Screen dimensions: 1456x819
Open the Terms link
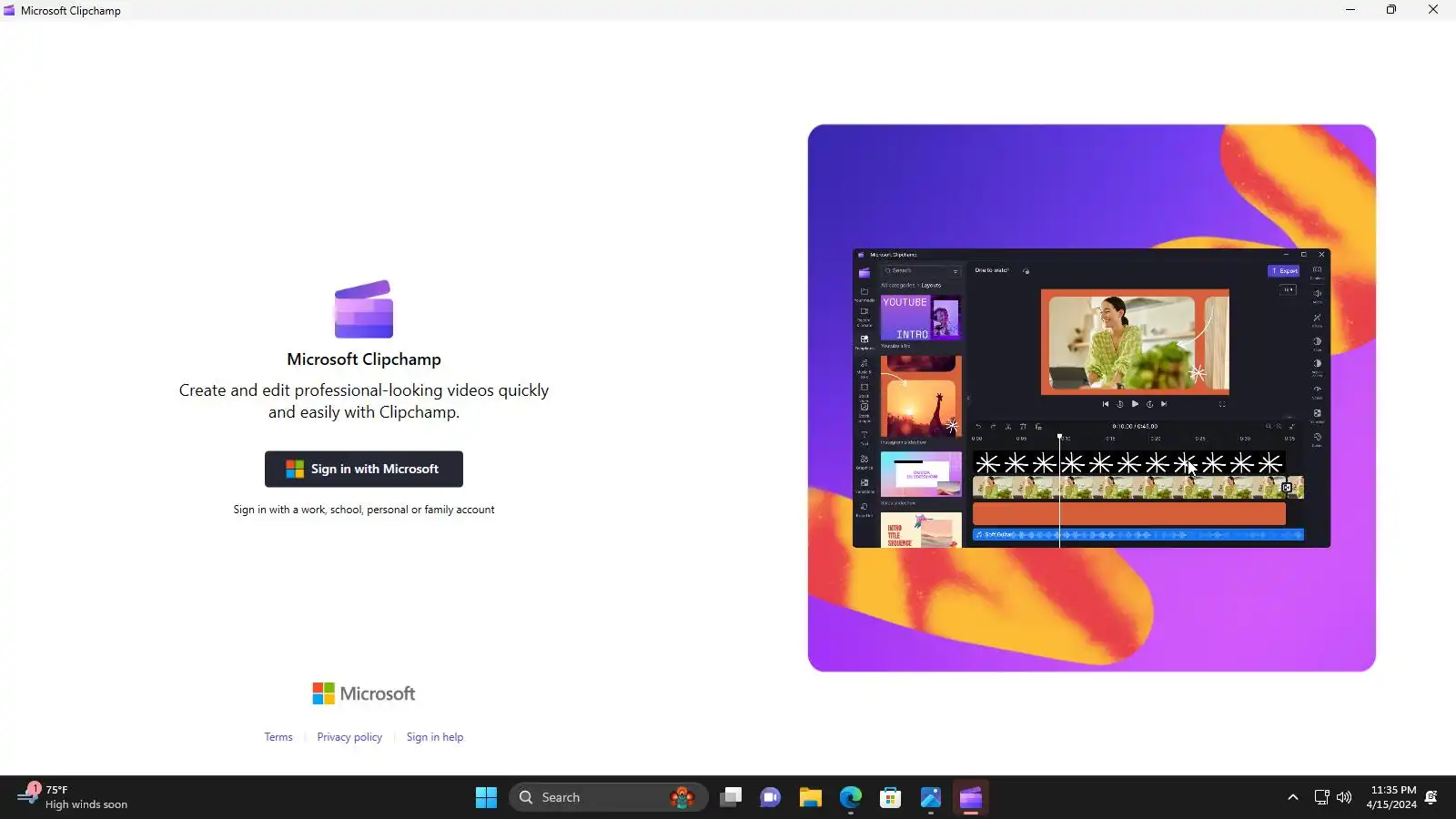coord(278,737)
